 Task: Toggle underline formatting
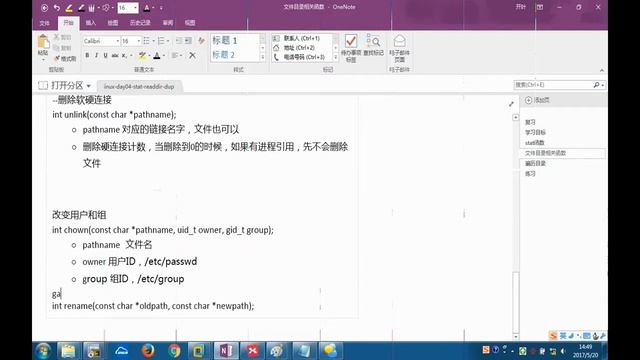click(105, 56)
